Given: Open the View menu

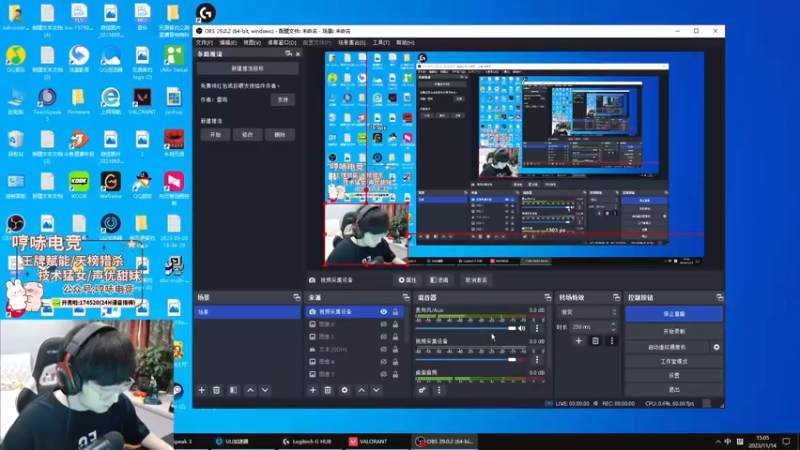Looking at the screenshot, I should (252, 43).
